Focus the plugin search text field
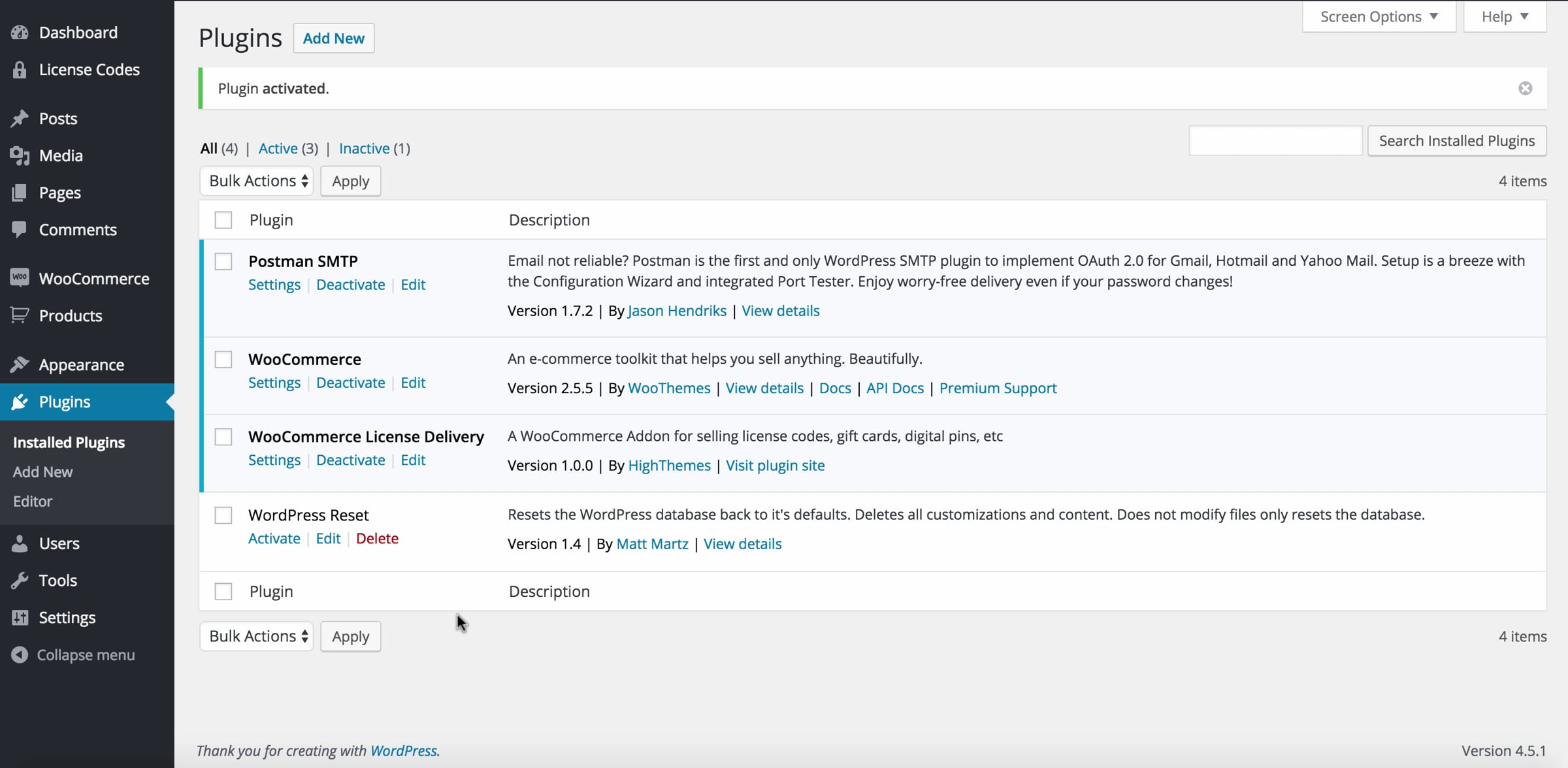 click(1275, 140)
